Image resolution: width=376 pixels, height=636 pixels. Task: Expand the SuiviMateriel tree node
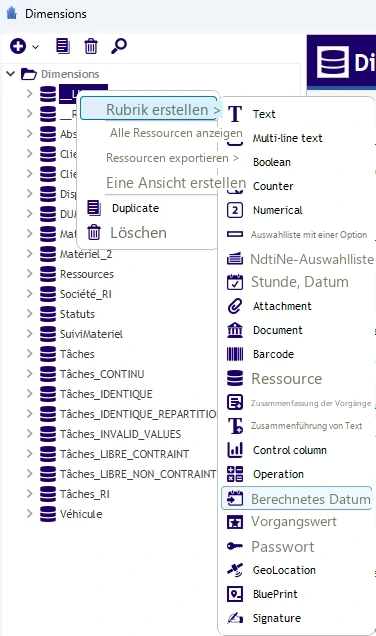click(30, 334)
